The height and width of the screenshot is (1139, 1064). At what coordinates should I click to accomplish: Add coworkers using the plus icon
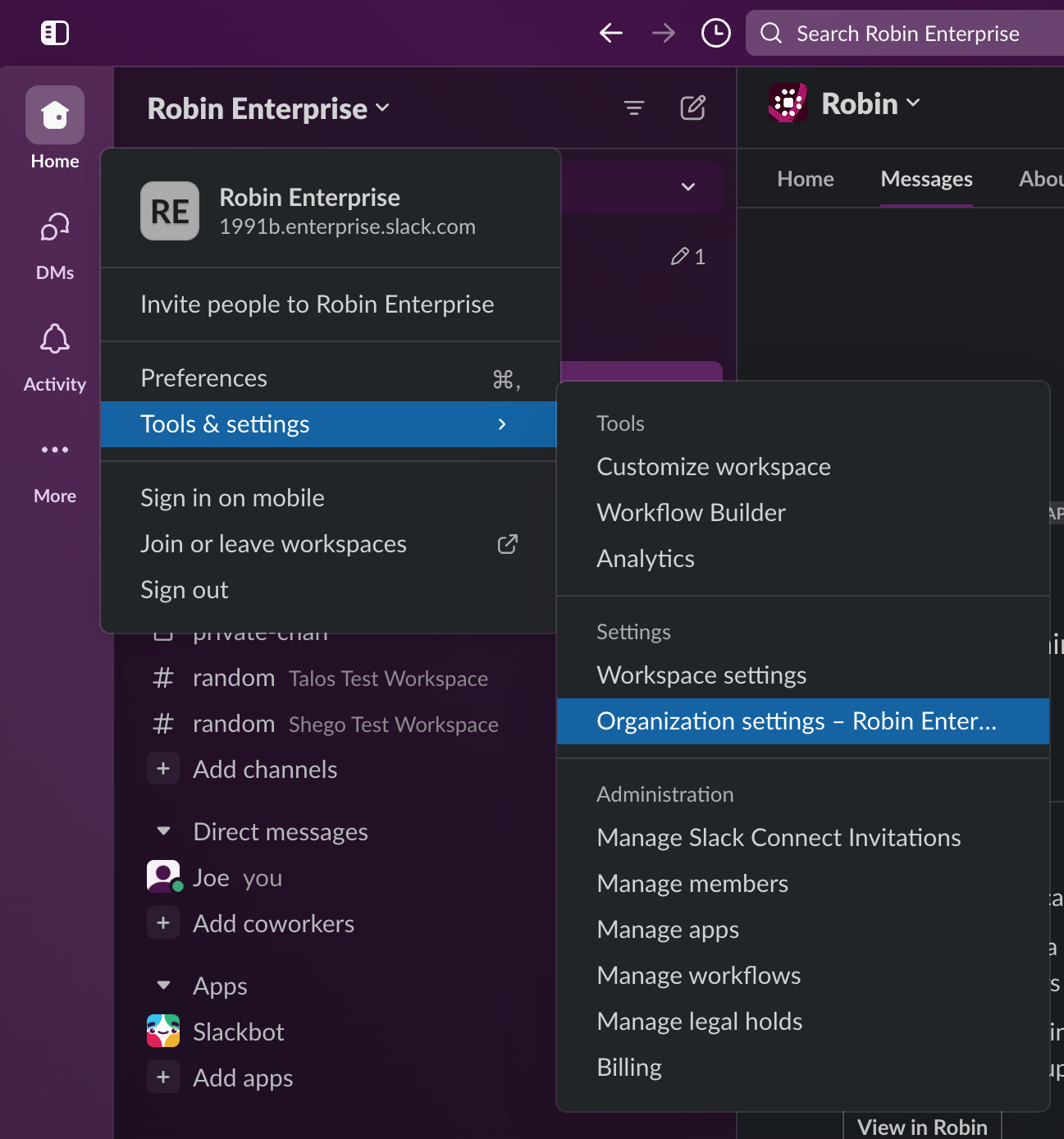(163, 922)
